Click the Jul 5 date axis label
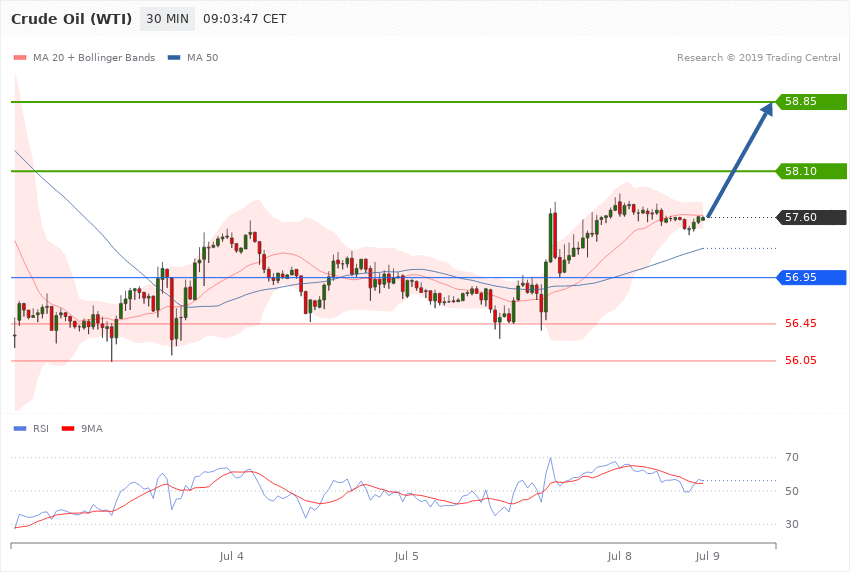The width and height of the screenshot is (850, 576). tap(407, 556)
